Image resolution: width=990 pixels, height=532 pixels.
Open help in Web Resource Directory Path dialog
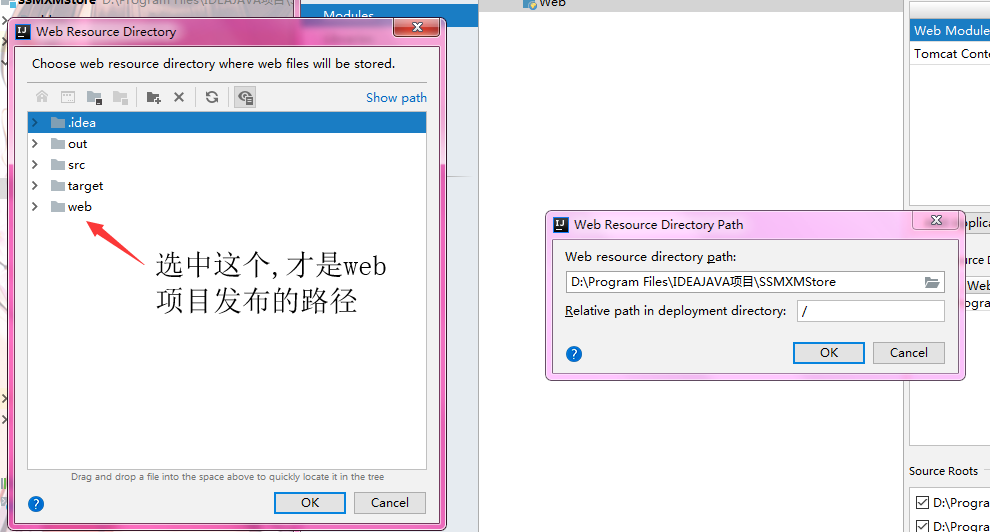click(x=574, y=354)
